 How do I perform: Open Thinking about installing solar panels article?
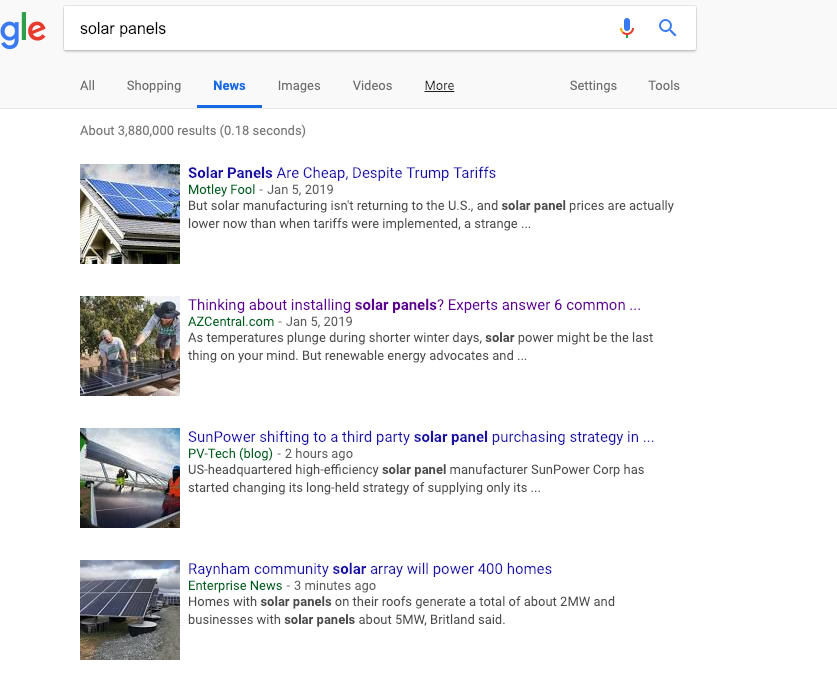(x=414, y=305)
